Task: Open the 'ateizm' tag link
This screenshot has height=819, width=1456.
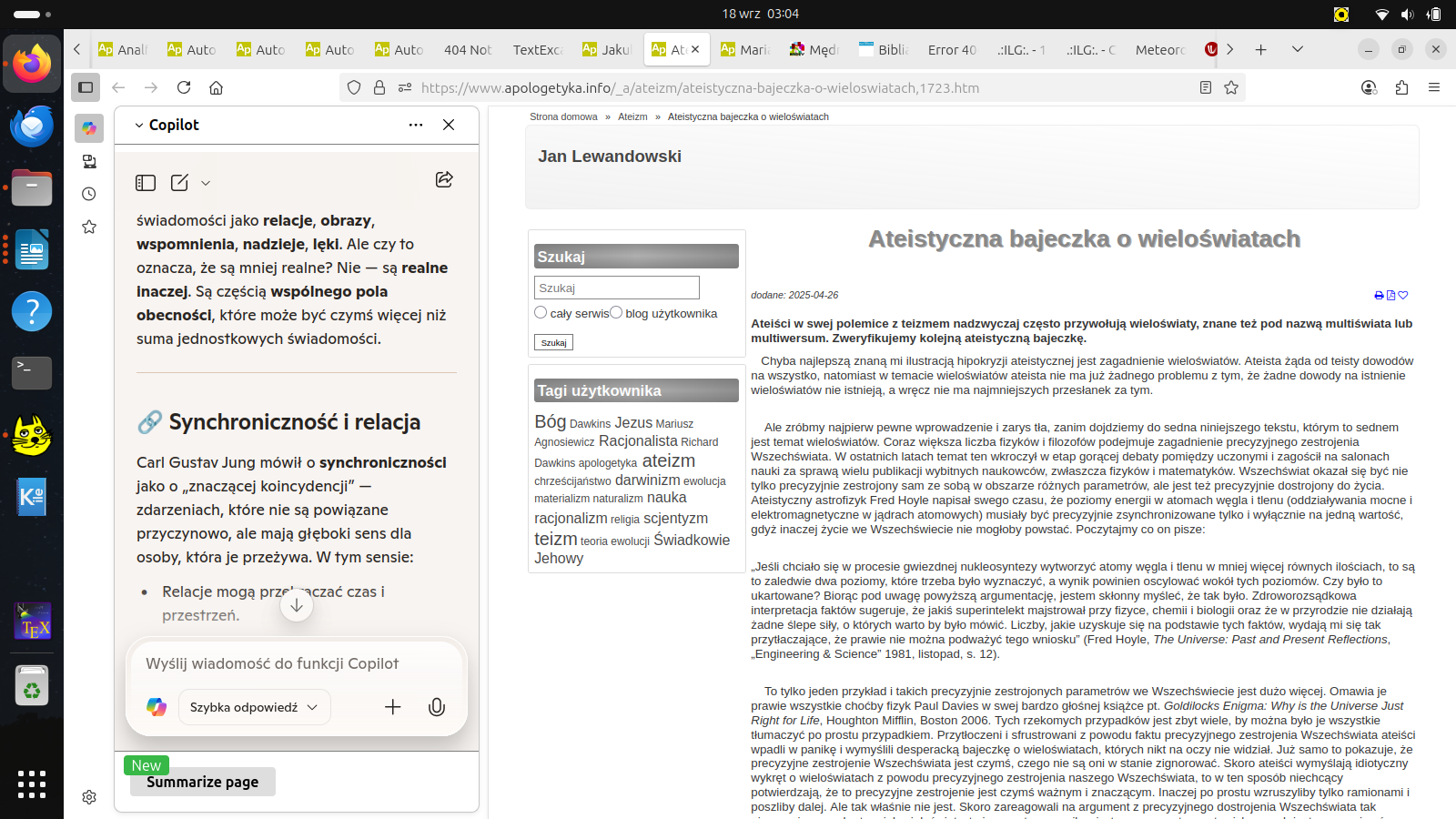Action: click(668, 461)
